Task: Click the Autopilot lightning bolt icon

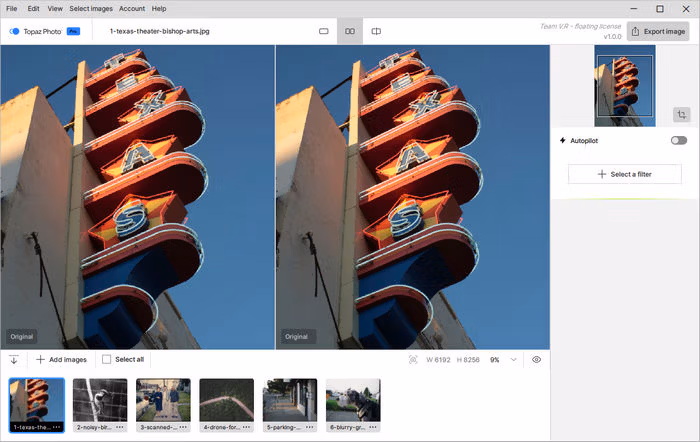Action: [x=562, y=141]
